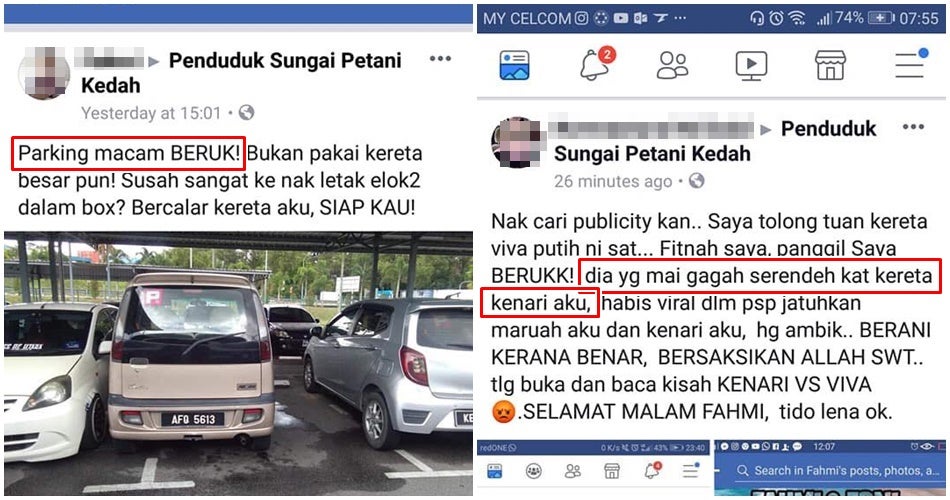Click Search in Fahmi's posts field
Screen dimensions: 950x500
pos(830,471)
